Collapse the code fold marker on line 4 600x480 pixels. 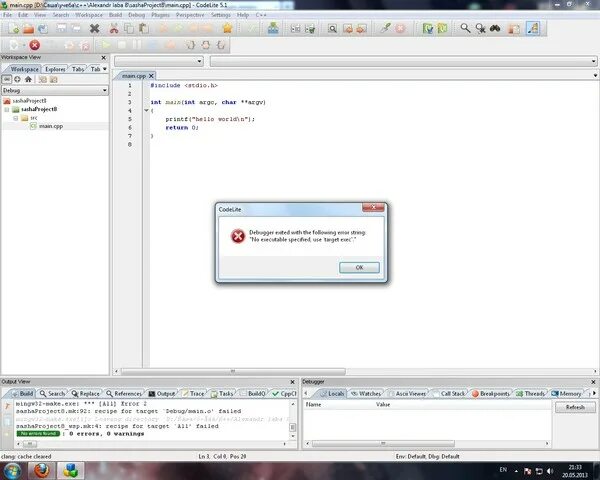tap(146, 110)
